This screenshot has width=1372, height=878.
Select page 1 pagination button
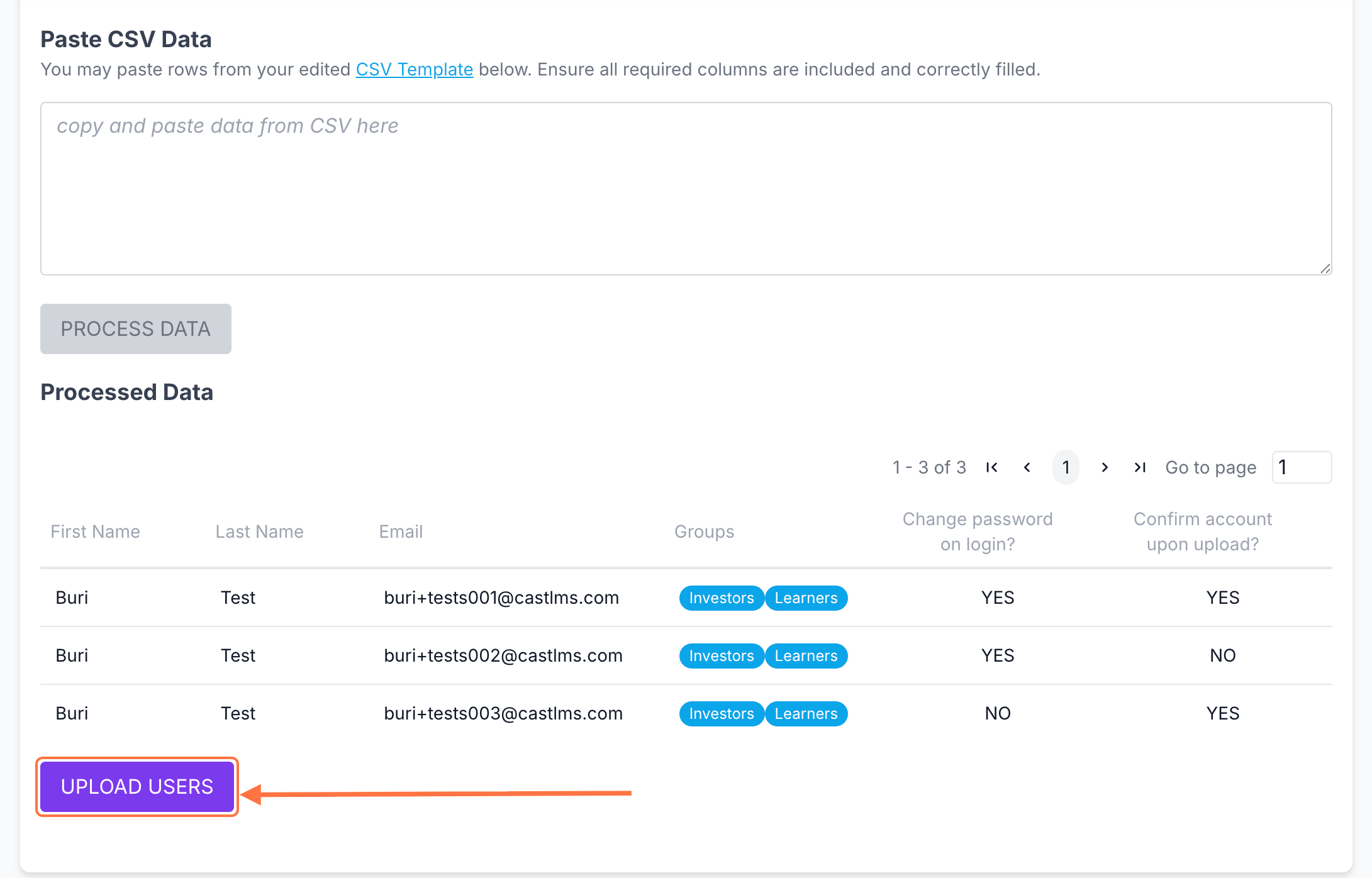[x=1066, y=467]
